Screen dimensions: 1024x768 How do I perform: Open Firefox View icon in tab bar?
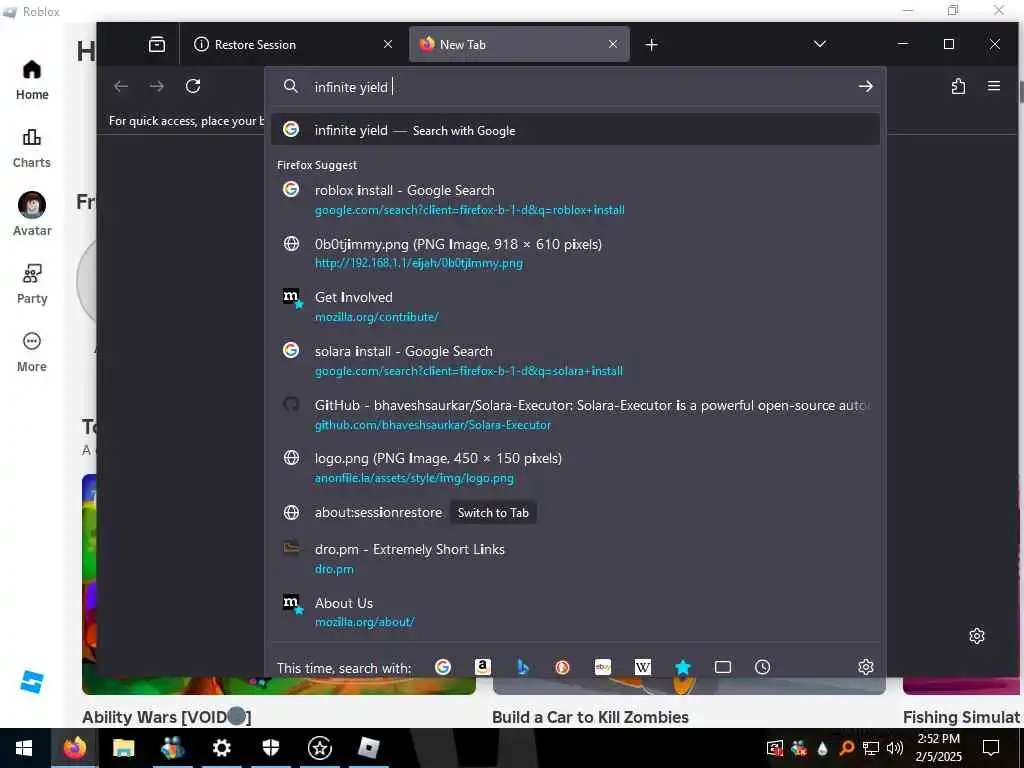157,44
